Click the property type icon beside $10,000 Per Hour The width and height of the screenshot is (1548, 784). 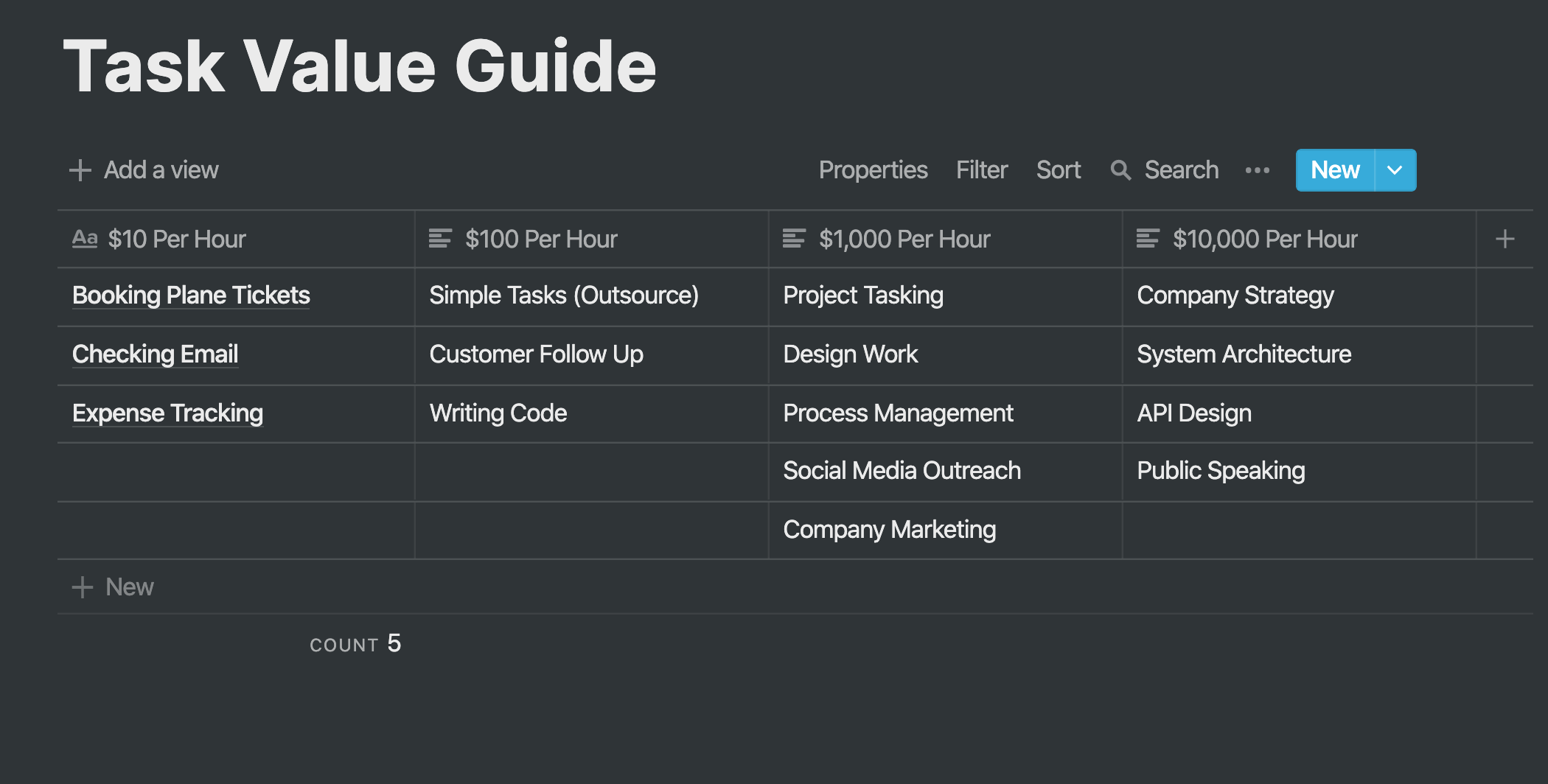pyautogui.click(x=1148, y=239)
